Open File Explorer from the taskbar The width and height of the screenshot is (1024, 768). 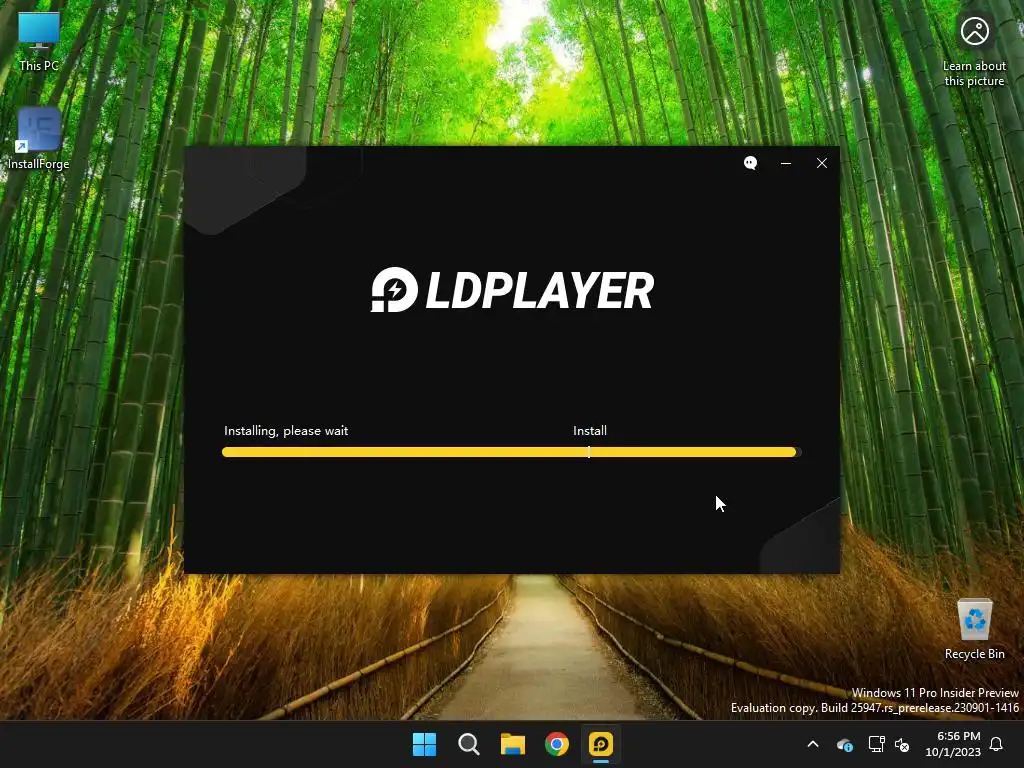(513, 744)
